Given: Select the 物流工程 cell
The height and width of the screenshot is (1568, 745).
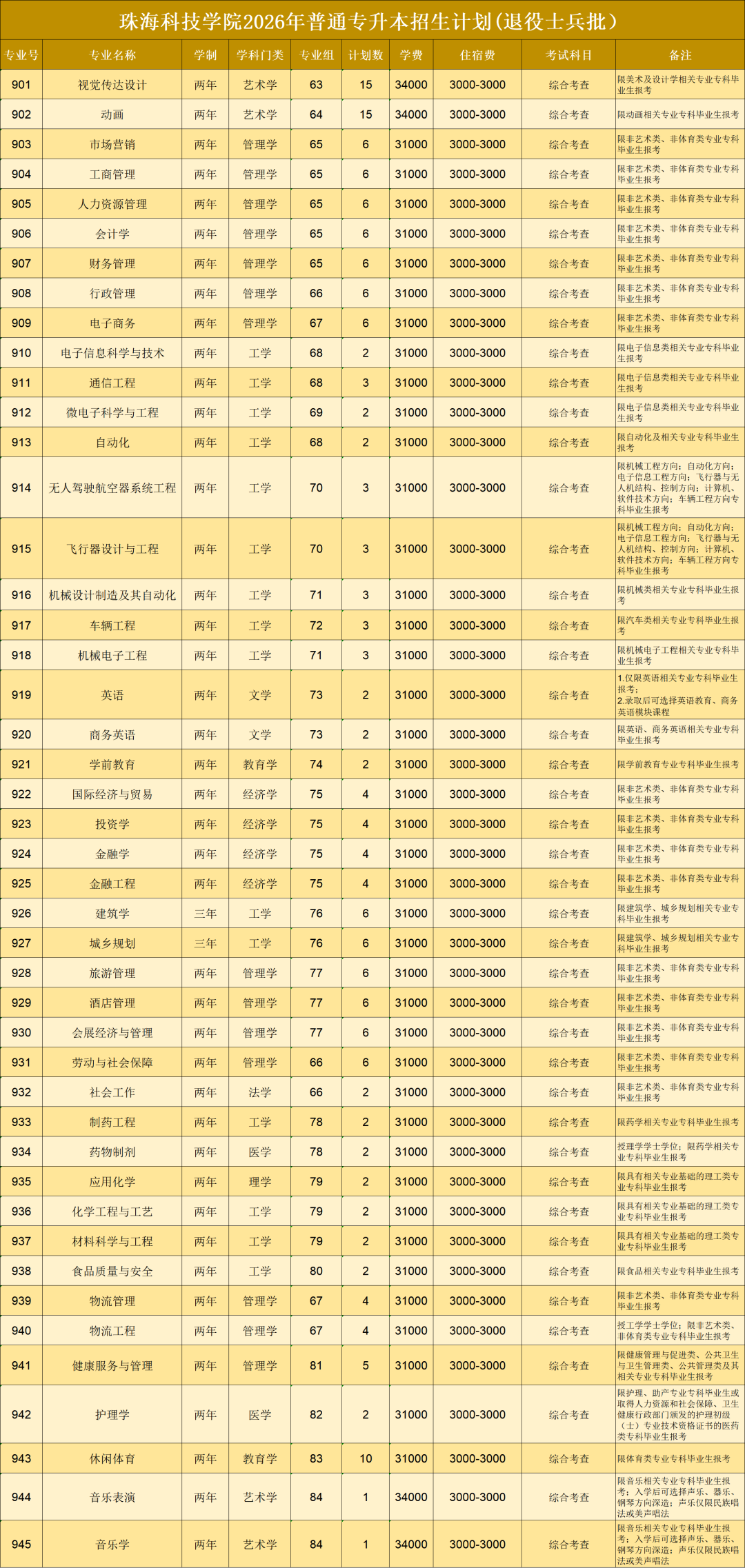Looking at the screenshot, I should pos(112,1330).
